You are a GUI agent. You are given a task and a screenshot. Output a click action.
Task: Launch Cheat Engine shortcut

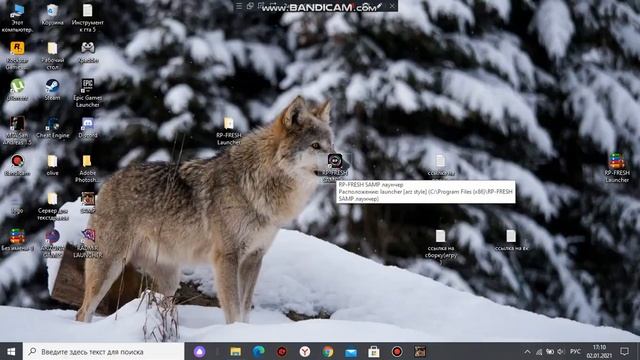[52, 127]
